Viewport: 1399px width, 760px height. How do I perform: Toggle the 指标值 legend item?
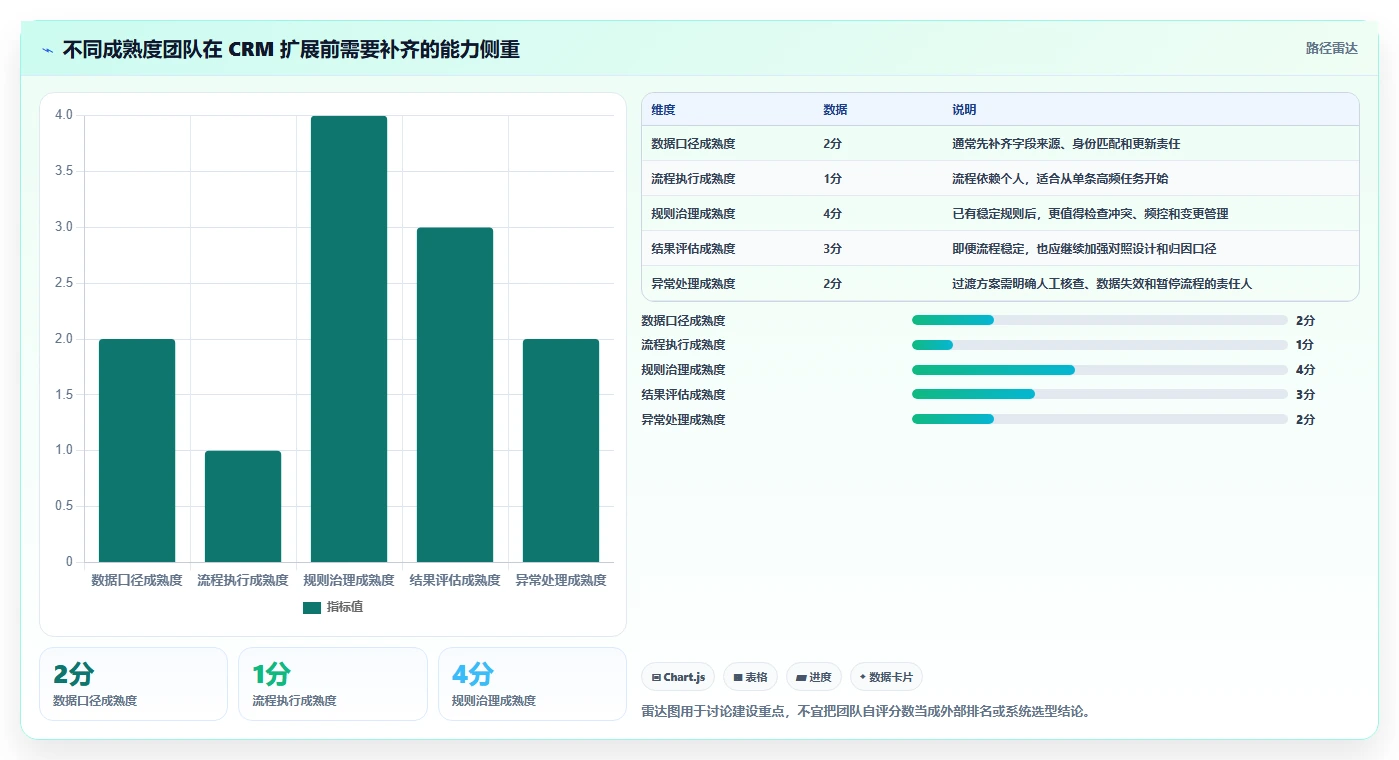[x=333, y=607]
